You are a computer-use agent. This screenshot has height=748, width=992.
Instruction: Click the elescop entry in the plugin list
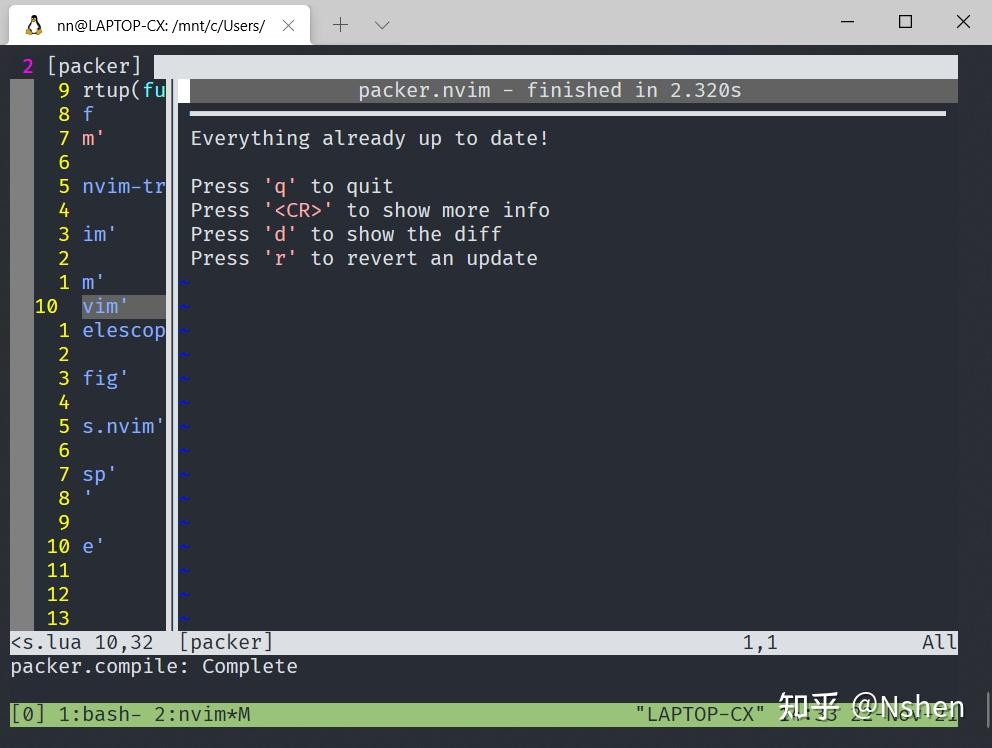click(124, 330)
